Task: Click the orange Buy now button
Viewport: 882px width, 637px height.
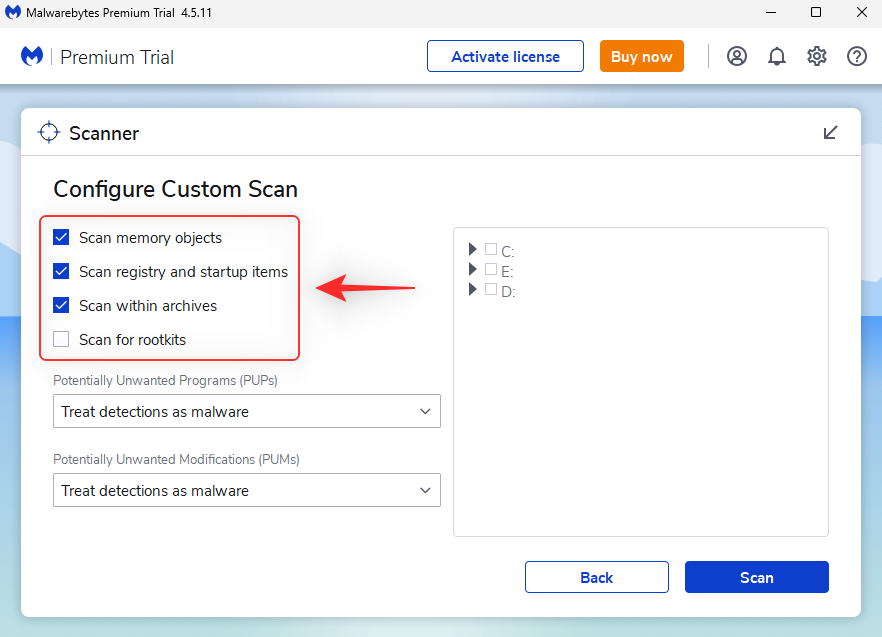Action: pyautogui.click(x=641, y=56)
